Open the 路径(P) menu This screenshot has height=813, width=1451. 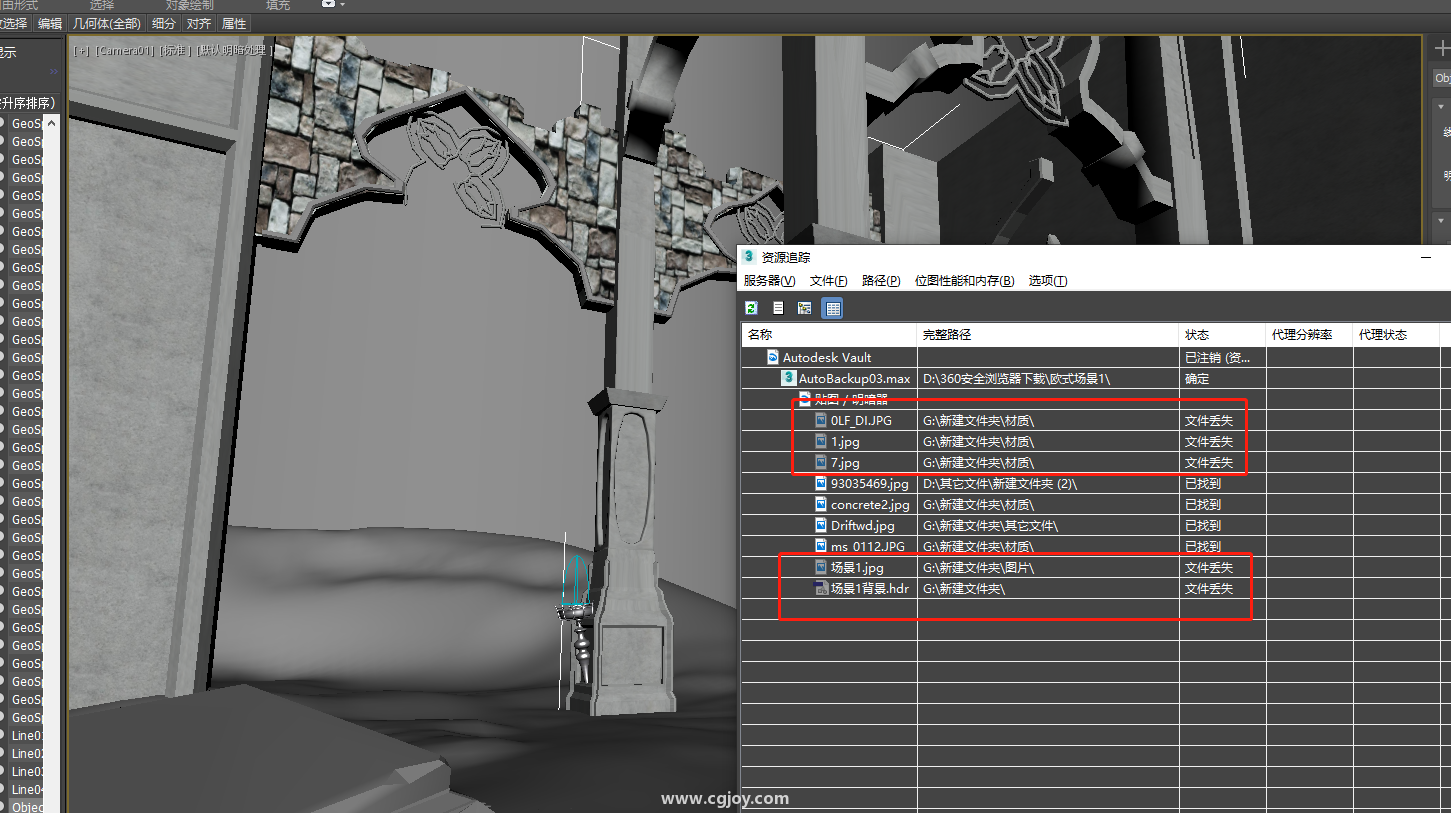click(880, 281)
